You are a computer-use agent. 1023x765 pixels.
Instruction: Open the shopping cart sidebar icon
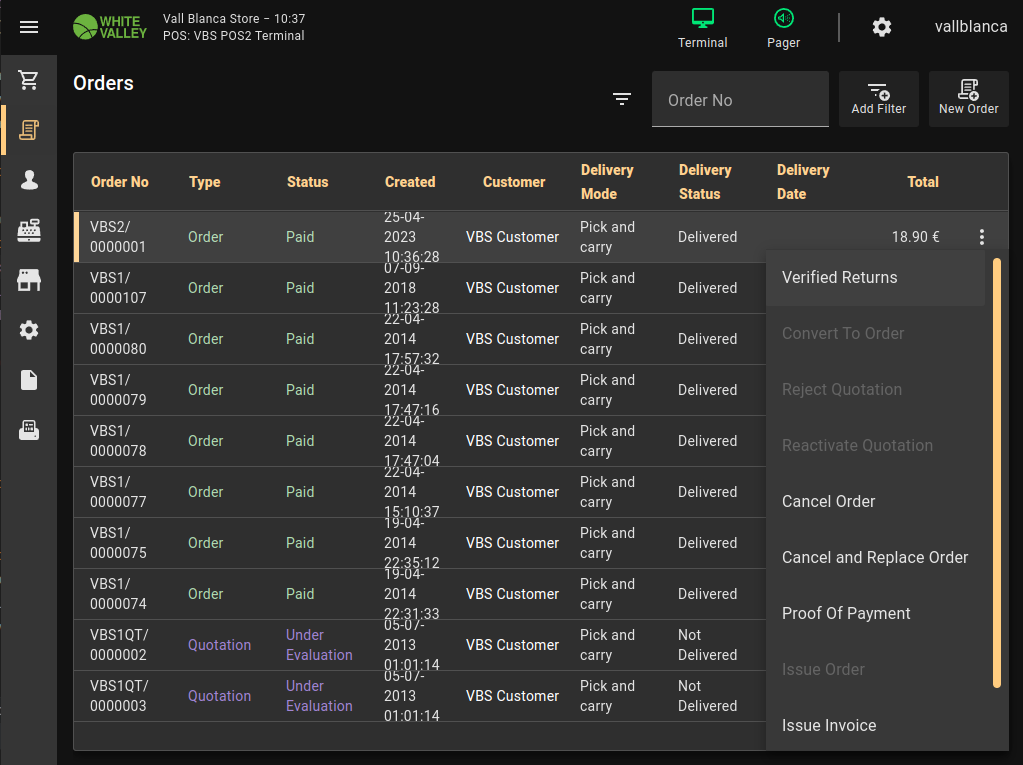29,80
